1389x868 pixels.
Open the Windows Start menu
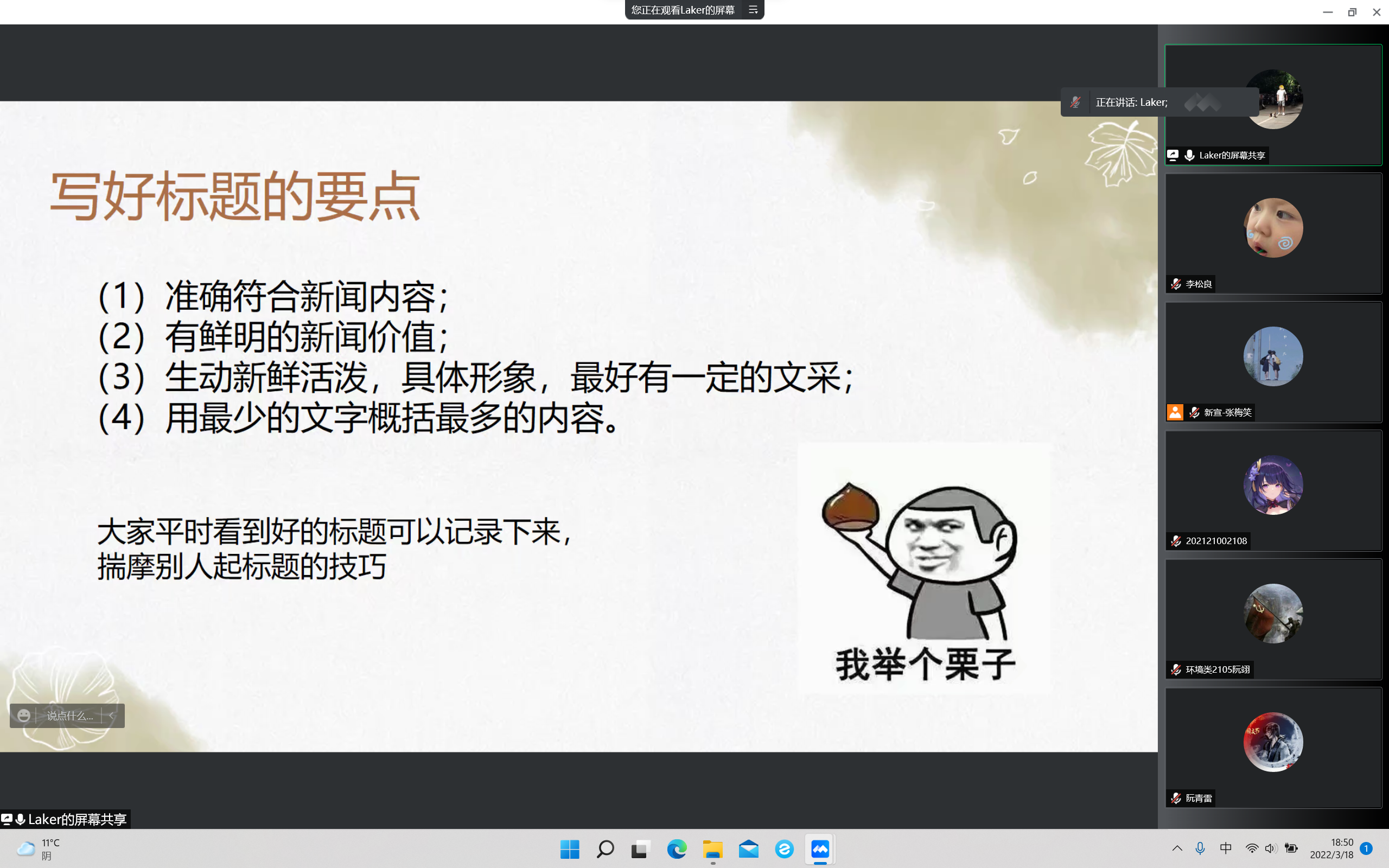pos(569,848)
